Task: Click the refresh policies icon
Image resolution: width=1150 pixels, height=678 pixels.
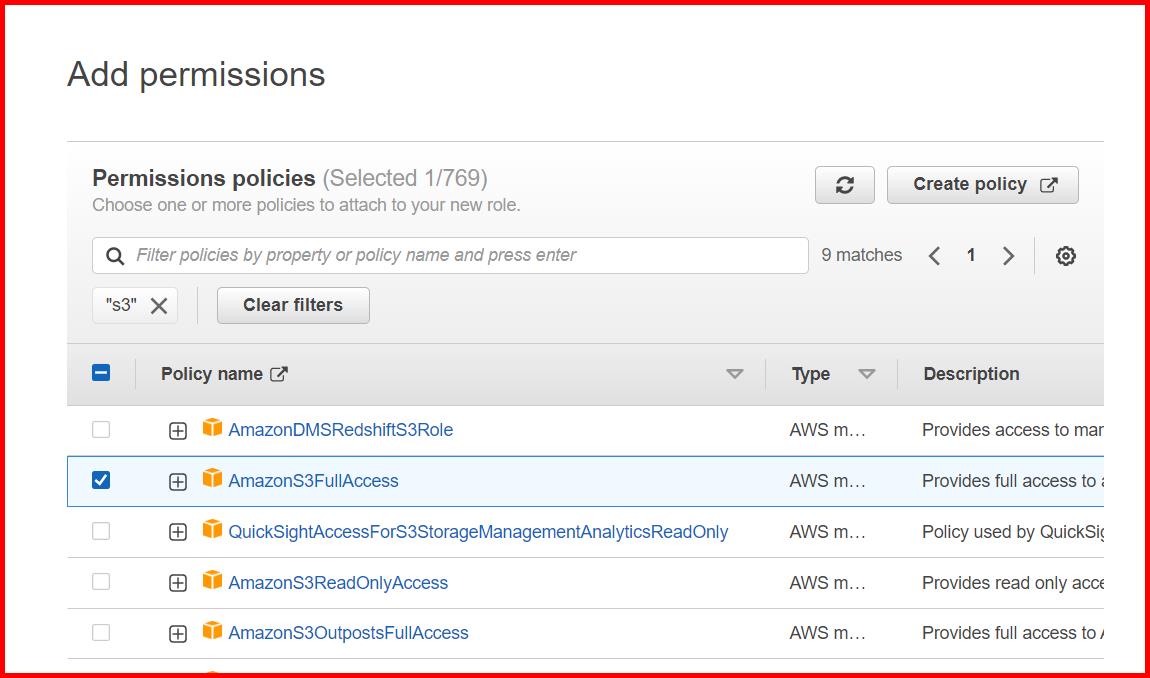Action: point(844,184)
